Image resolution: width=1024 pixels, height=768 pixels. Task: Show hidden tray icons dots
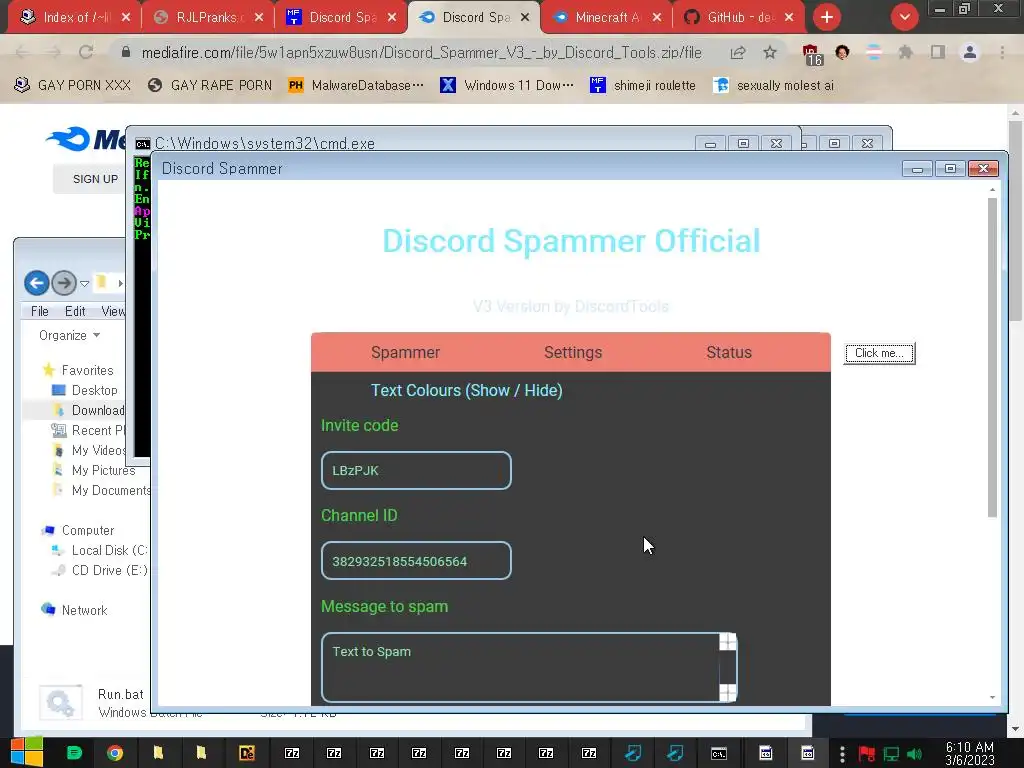(842, 754)
